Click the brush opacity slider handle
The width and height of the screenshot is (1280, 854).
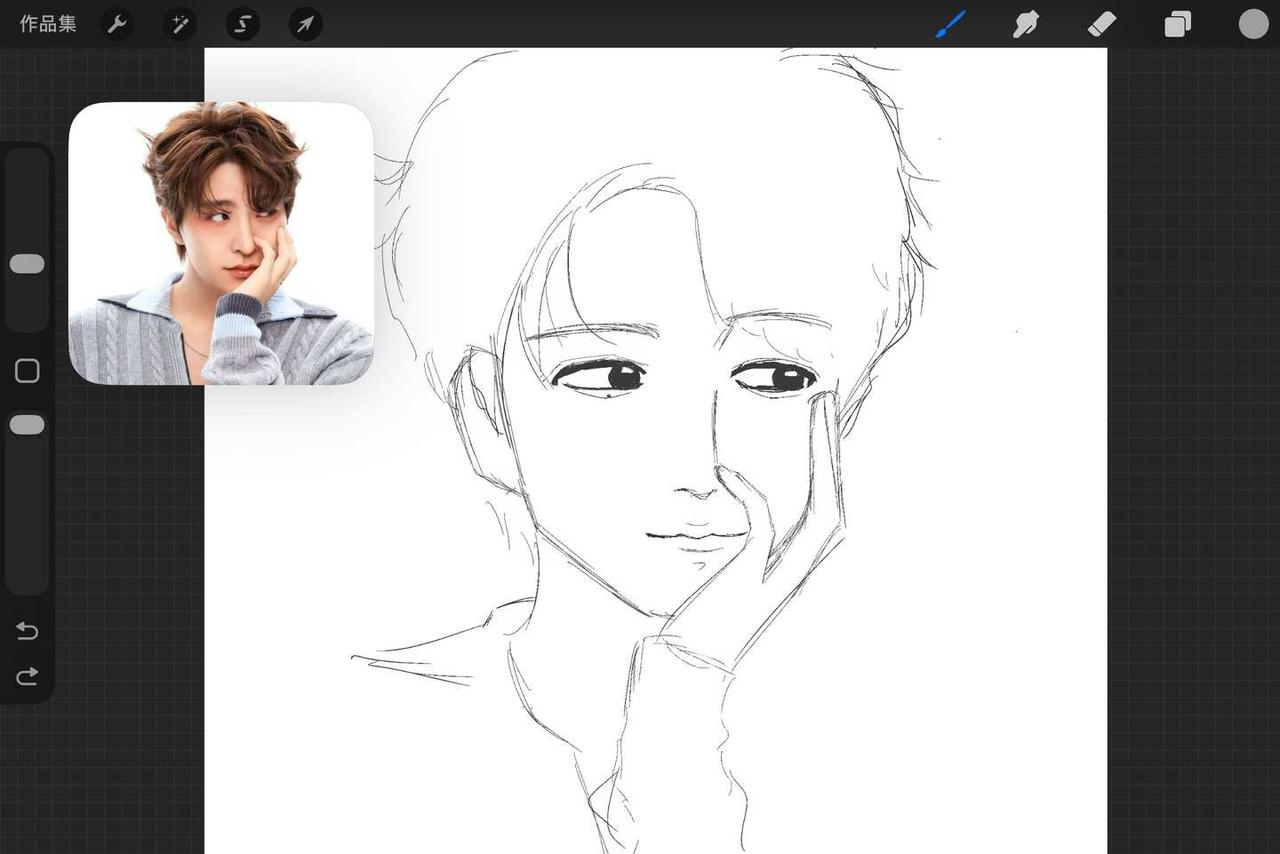[27, 425]
